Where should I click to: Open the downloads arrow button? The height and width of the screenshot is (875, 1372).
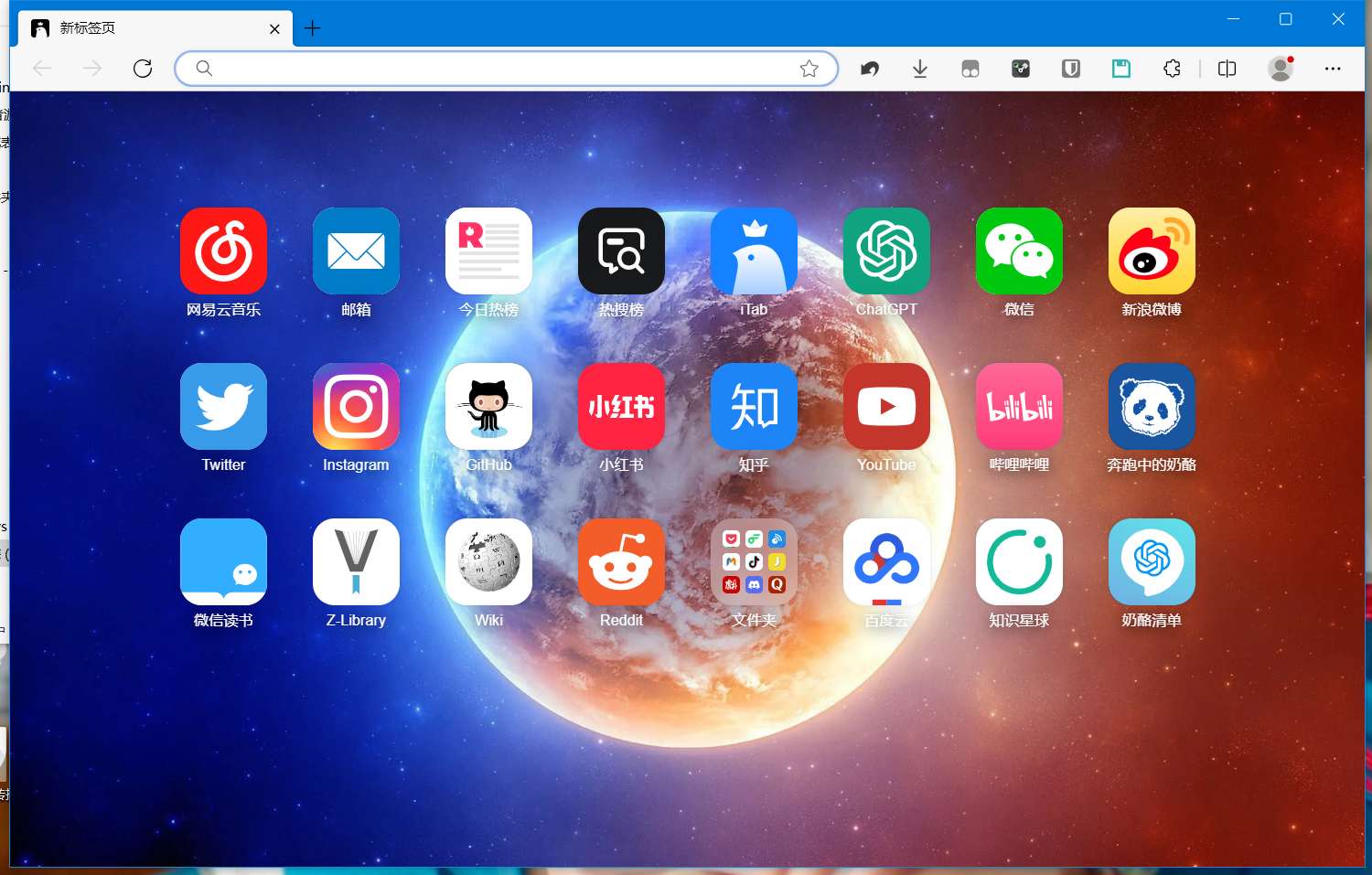click(x=920, y=69)
